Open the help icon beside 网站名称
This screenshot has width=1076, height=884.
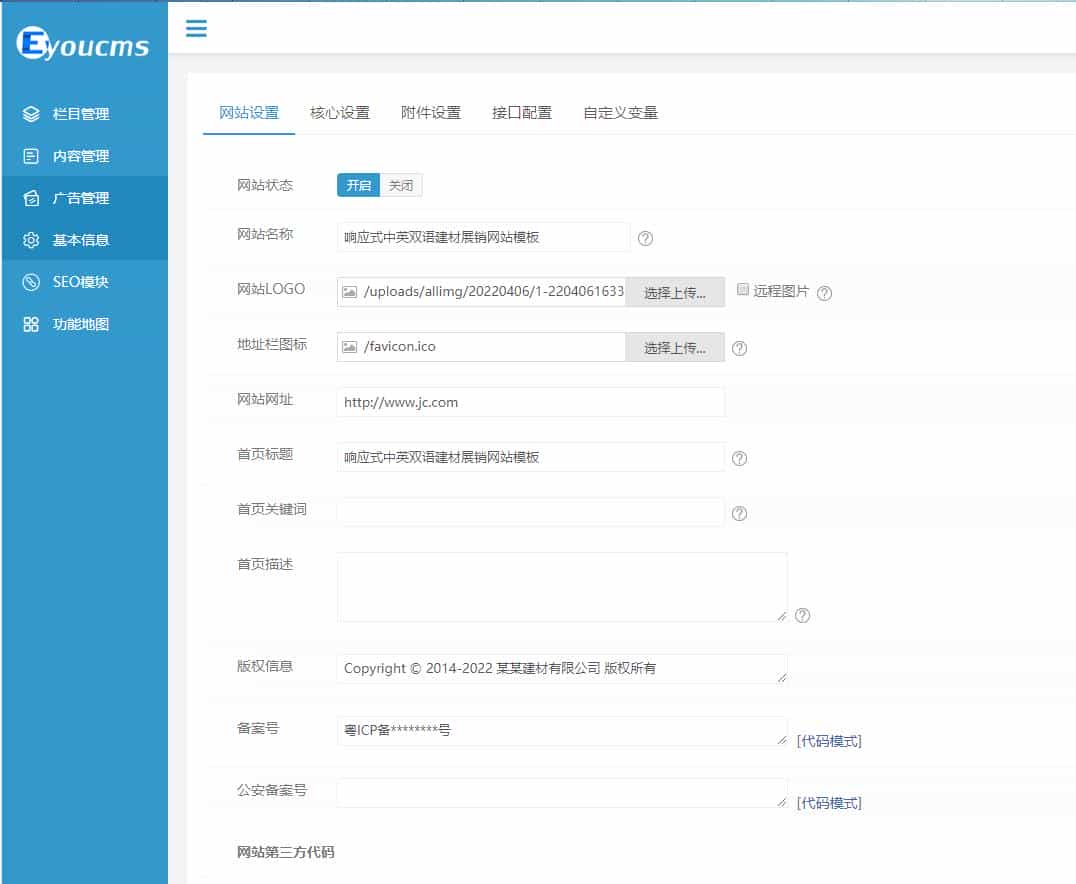pyautogui.click(x=645, y=238)
